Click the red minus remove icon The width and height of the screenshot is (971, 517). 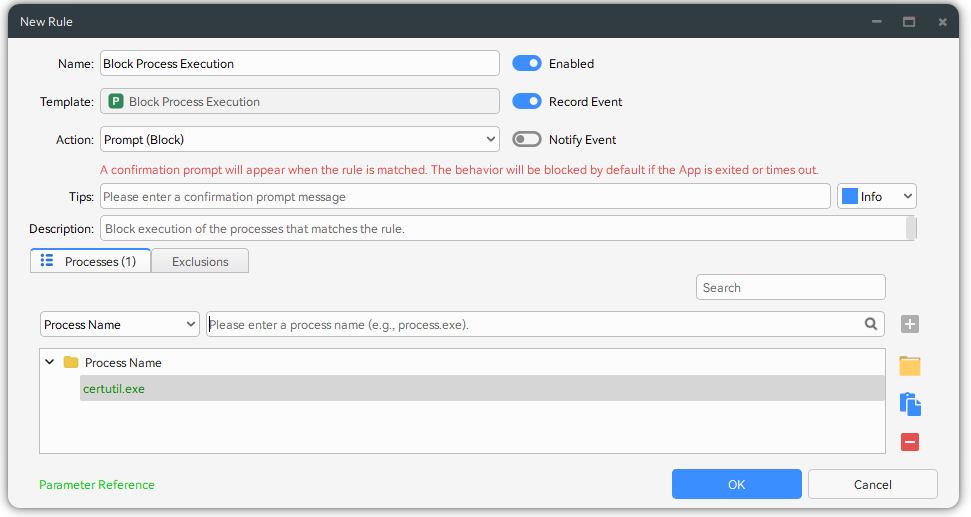click(x=909, y=442)
